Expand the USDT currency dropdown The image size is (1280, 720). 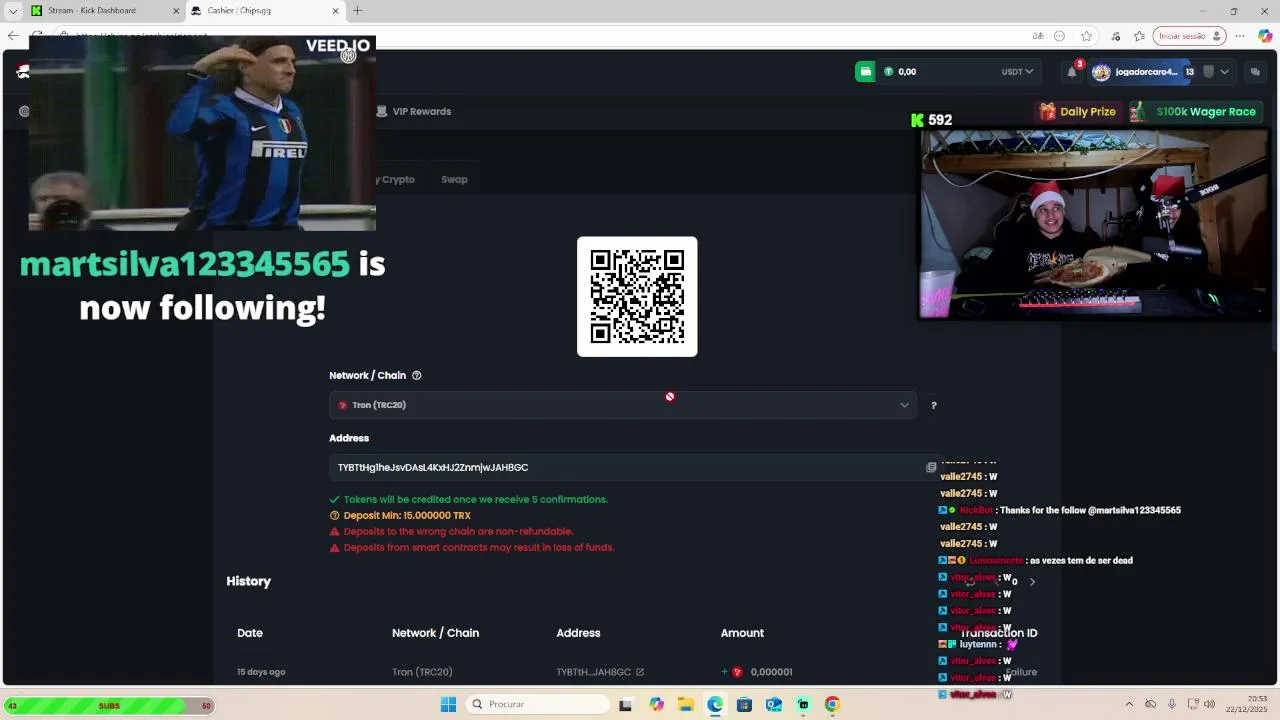click(1017, 72)
